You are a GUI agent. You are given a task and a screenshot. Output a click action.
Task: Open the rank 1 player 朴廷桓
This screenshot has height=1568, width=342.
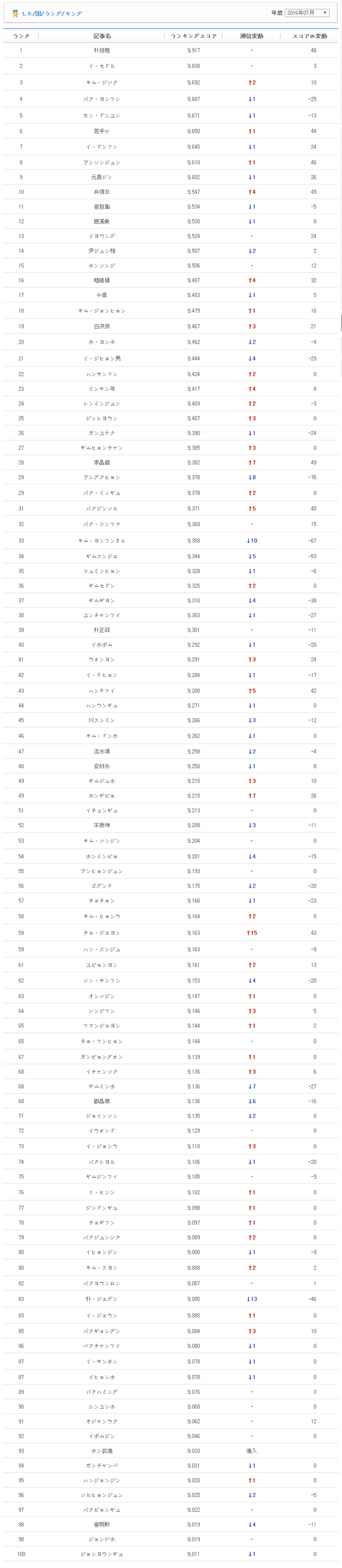click(x=102, y=50)
